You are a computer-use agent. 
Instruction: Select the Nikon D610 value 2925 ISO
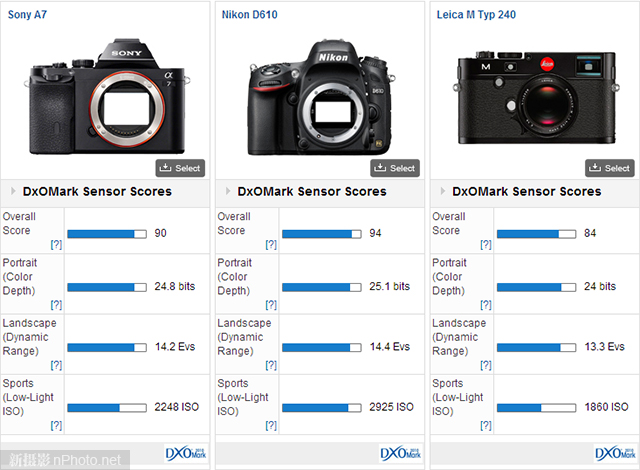pos(391,407)
